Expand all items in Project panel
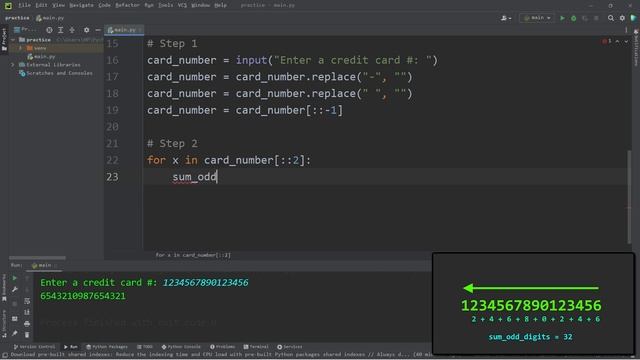Screen dimensions: 640x360 click(x=60, y=30)
